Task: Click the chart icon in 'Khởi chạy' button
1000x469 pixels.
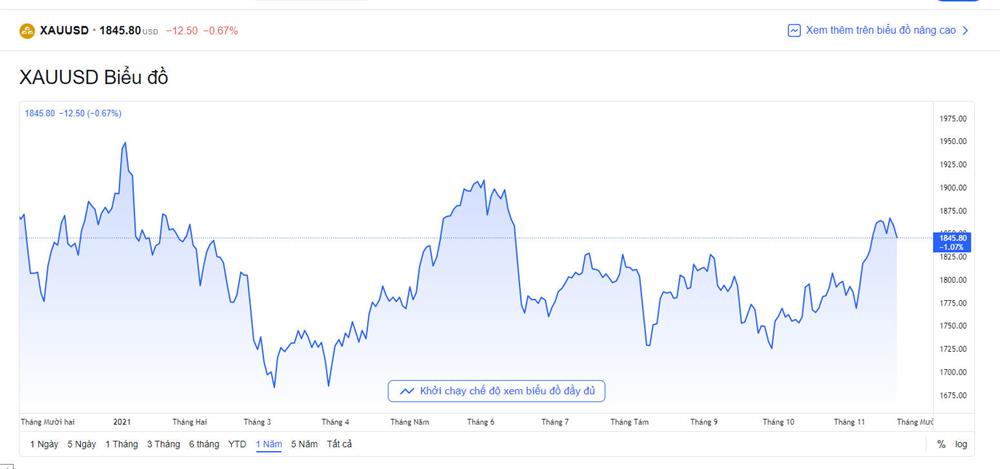Action: pyautogui.click(x=406, y=391)
